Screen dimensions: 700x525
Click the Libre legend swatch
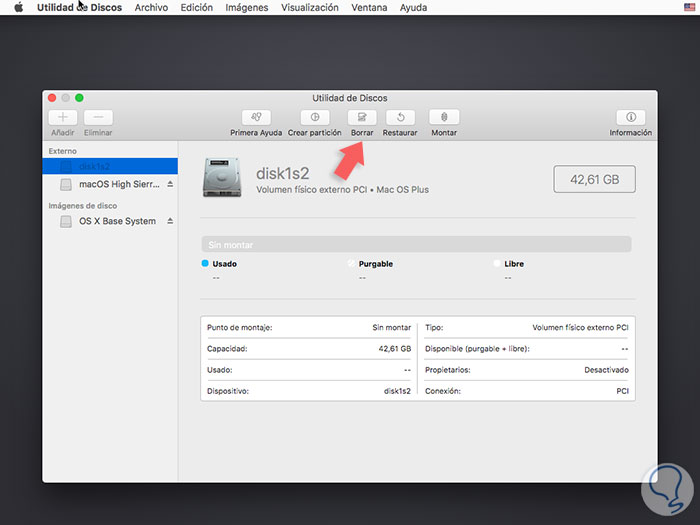click(x=497, y=263)
